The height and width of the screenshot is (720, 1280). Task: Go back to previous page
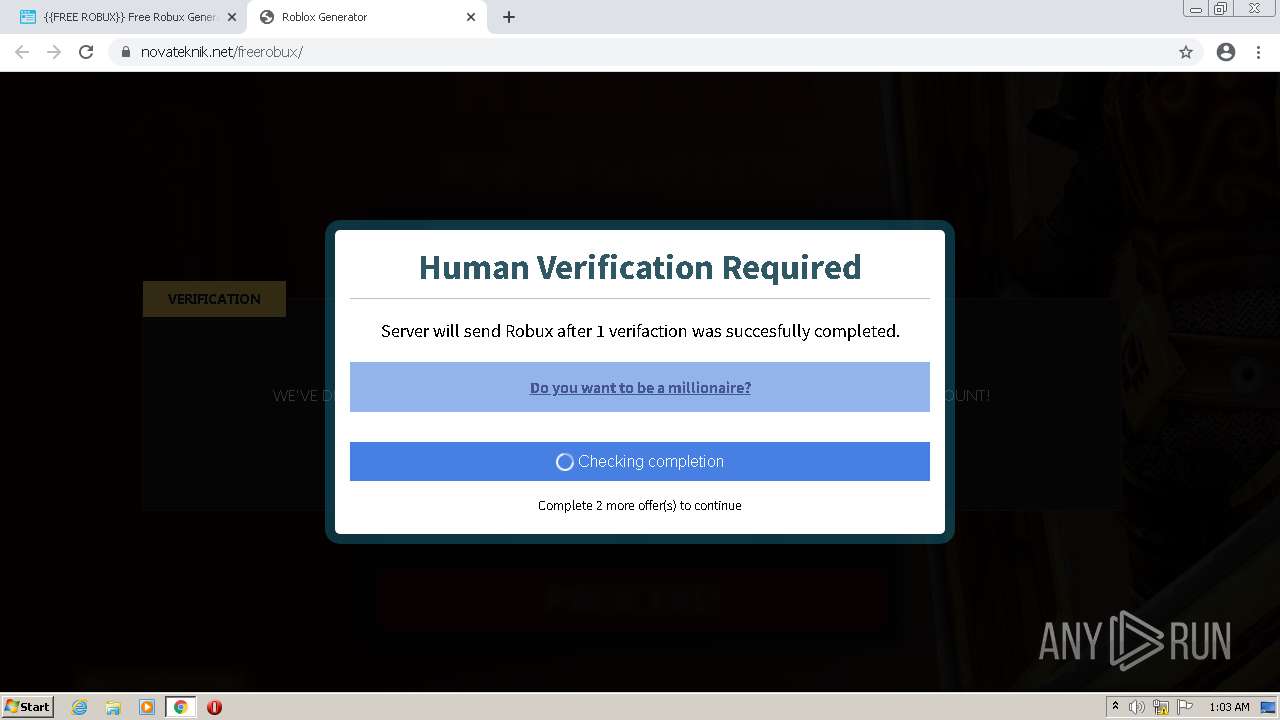click(22, 52)
